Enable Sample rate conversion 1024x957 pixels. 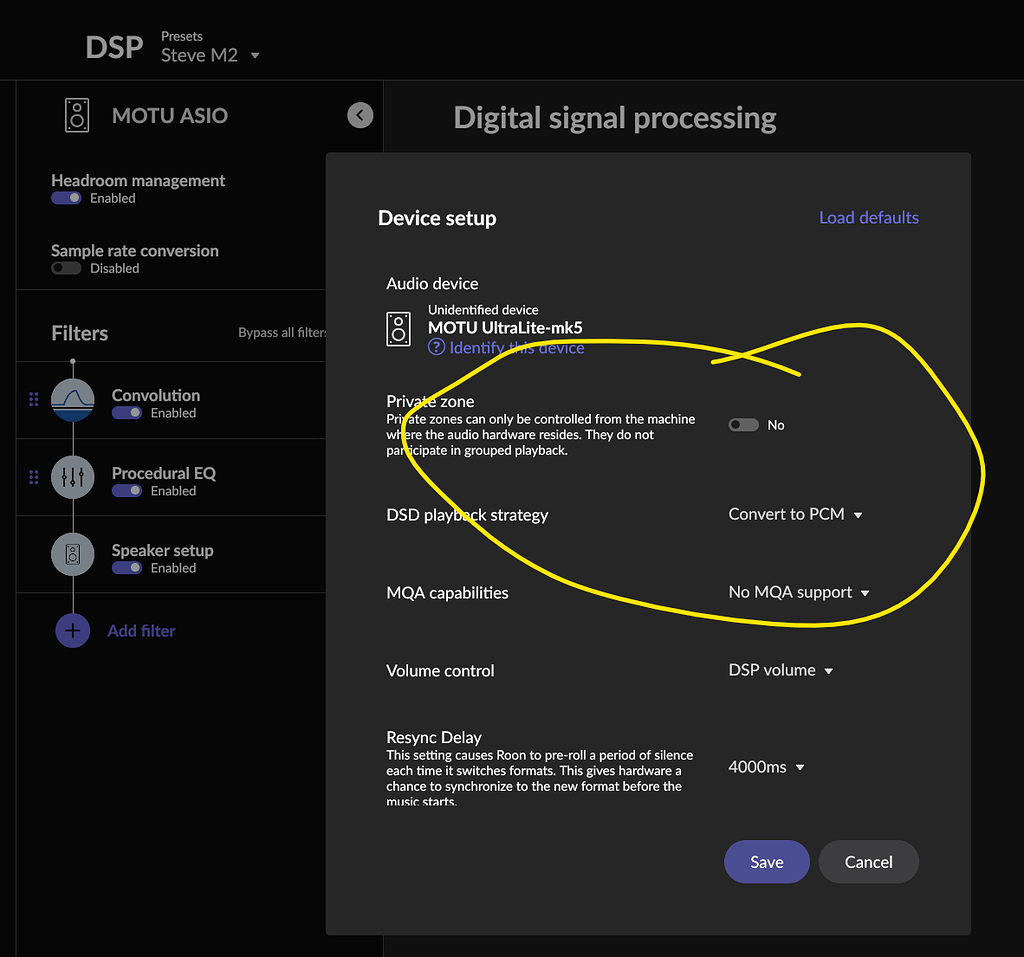click(66, 268)
